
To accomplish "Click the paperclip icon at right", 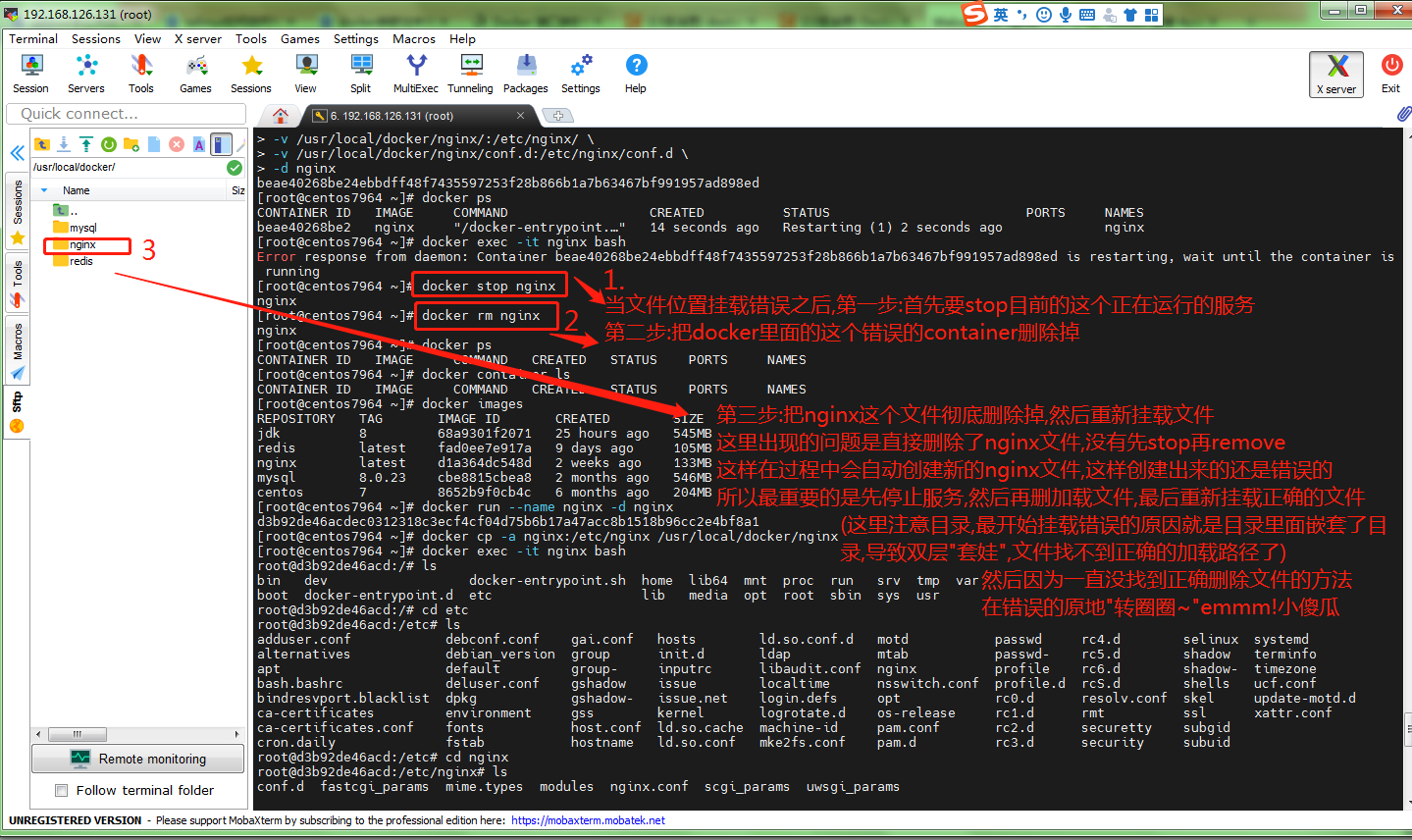I will (x=1403, y=114).
